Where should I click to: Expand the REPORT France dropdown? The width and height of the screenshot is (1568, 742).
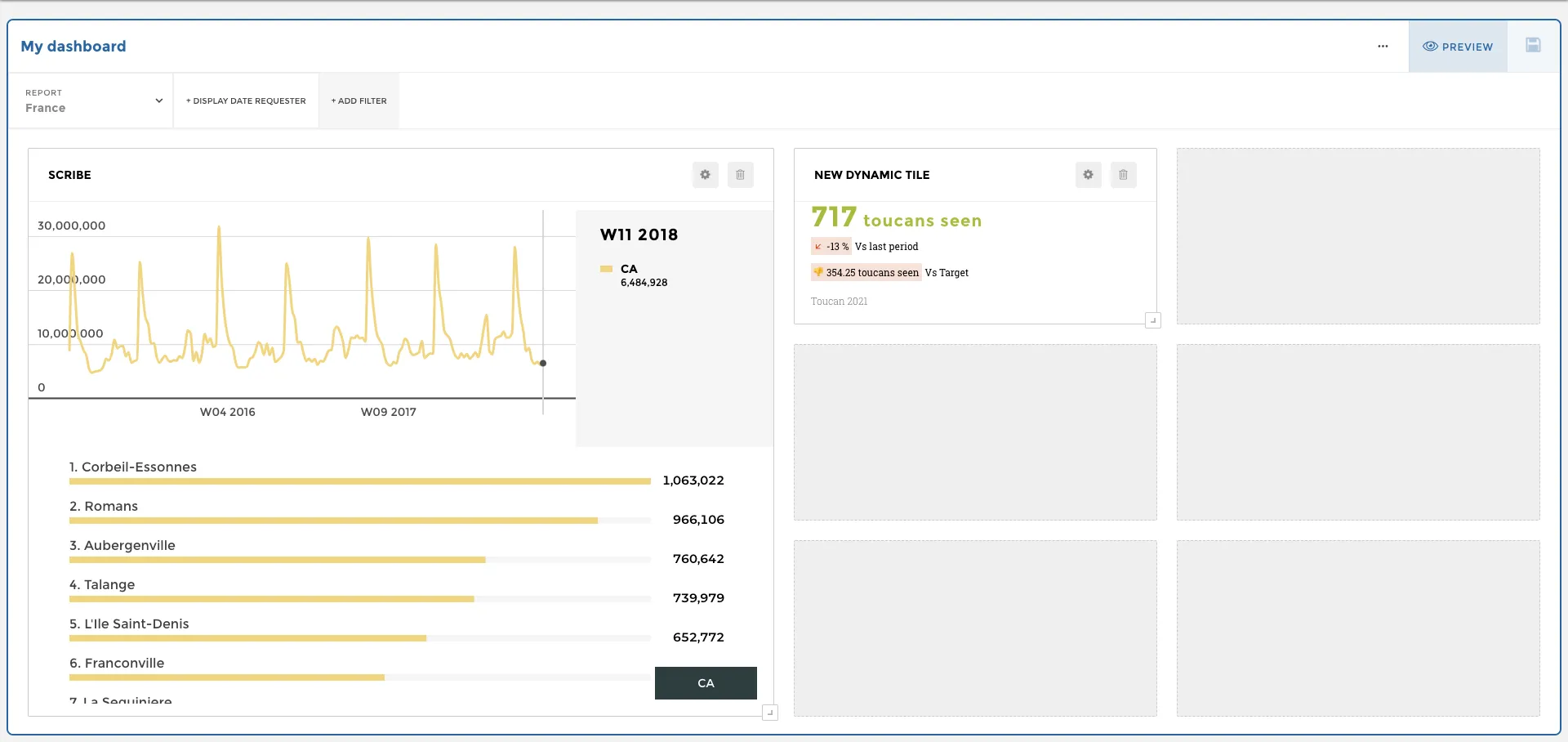point(91,101)
